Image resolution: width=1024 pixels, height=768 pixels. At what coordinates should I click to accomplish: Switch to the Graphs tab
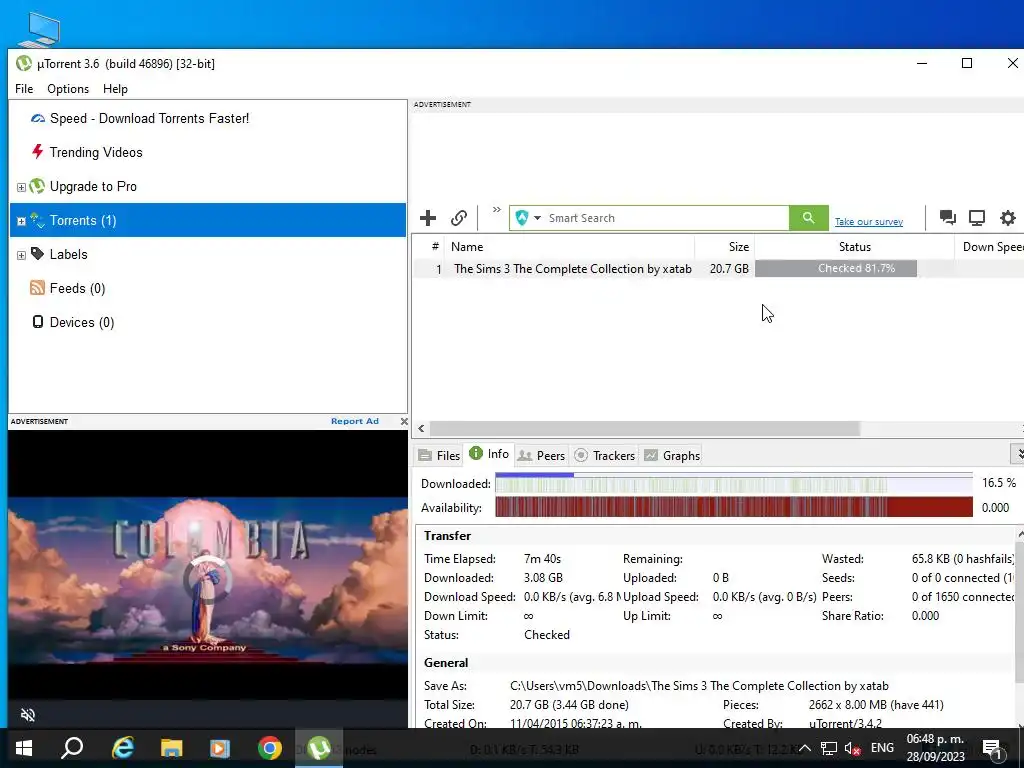(x=672, y=455)
